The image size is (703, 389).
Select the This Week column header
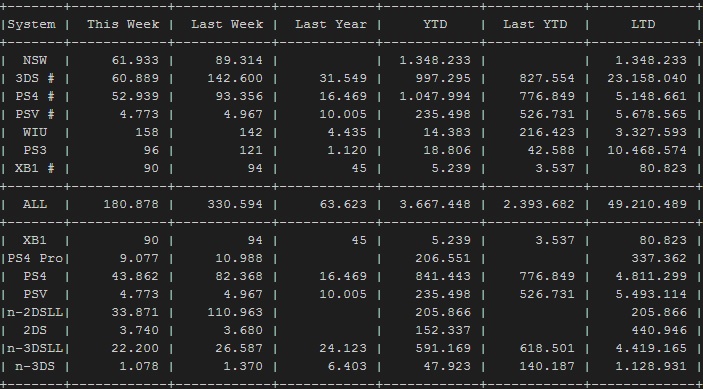pos(123,24)
